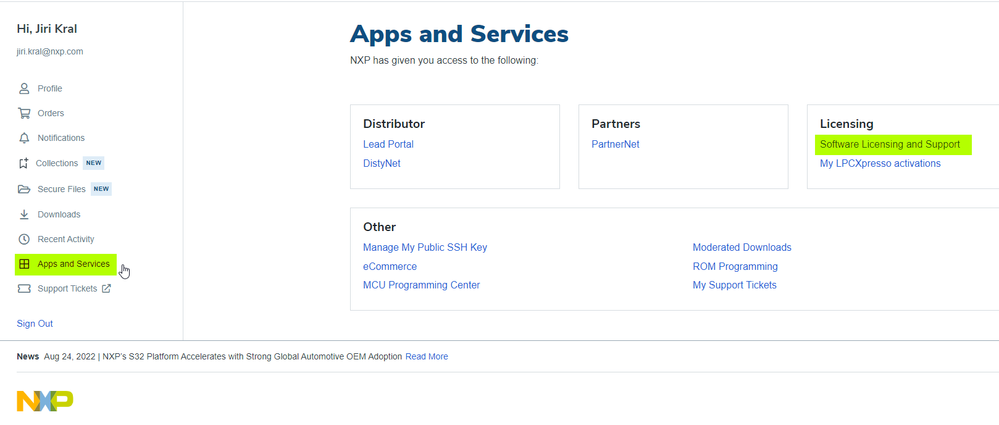Click the Collections bookmark icon
This screenshot has width=999, height=425.
pos(24,163)
